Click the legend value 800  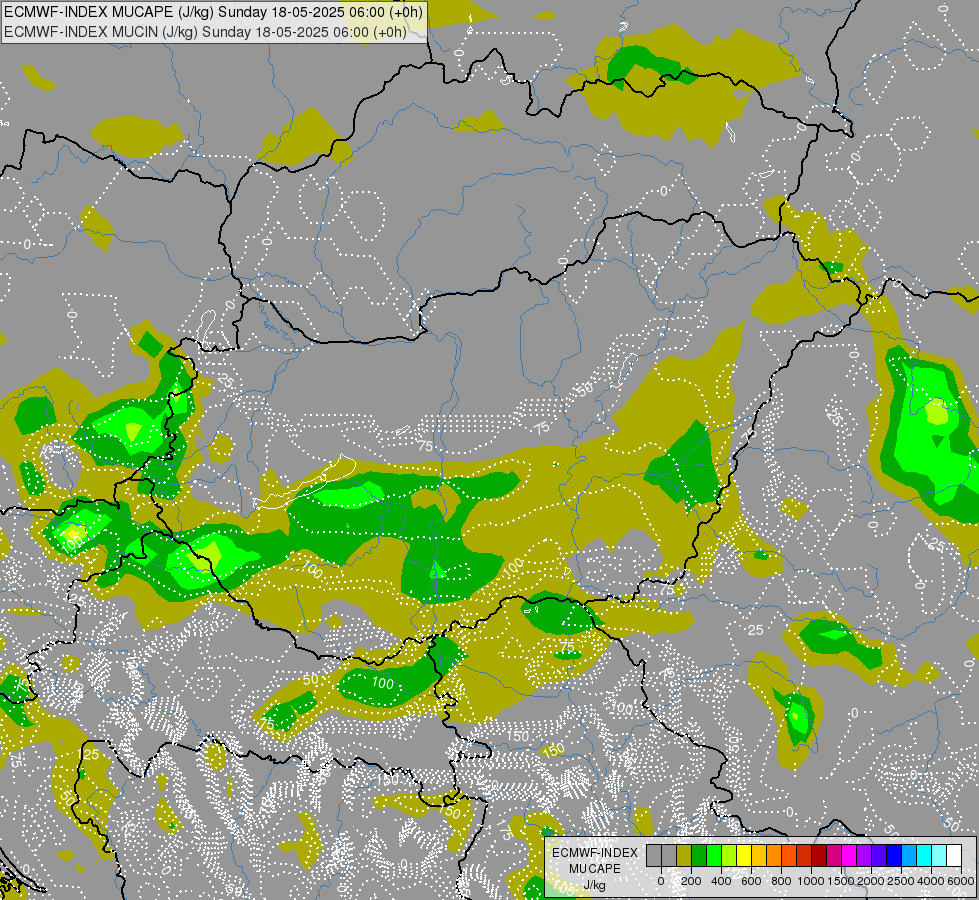pos(782,881)
